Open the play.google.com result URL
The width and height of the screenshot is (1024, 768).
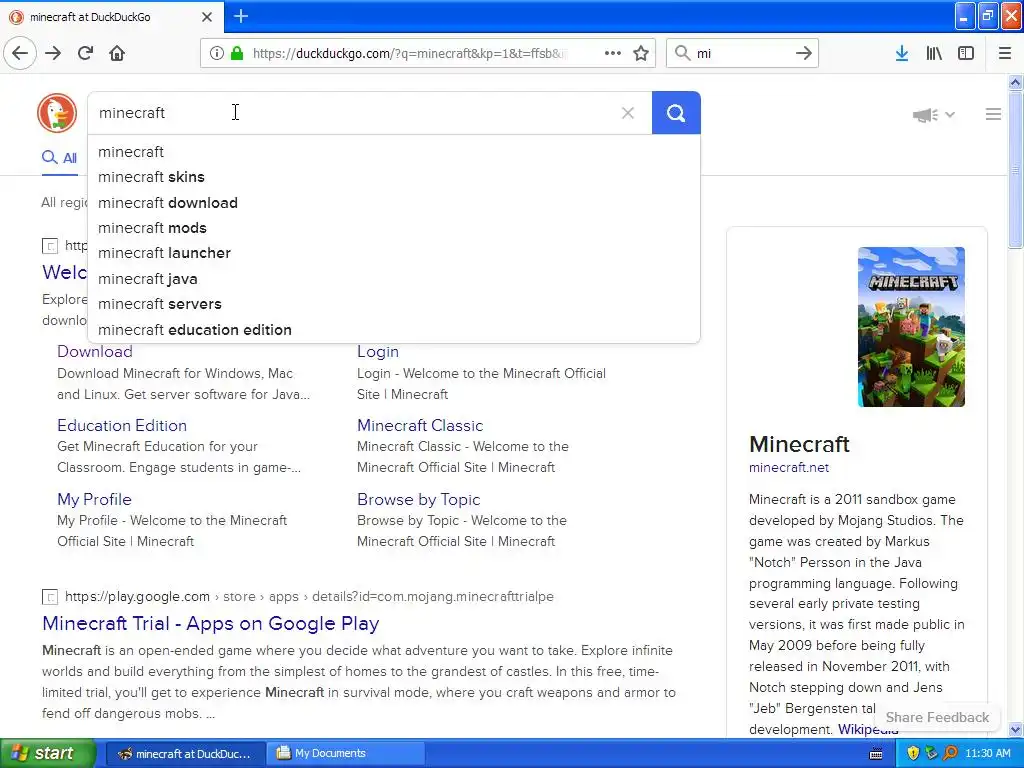pyautogui.click(x=309, y=596)
